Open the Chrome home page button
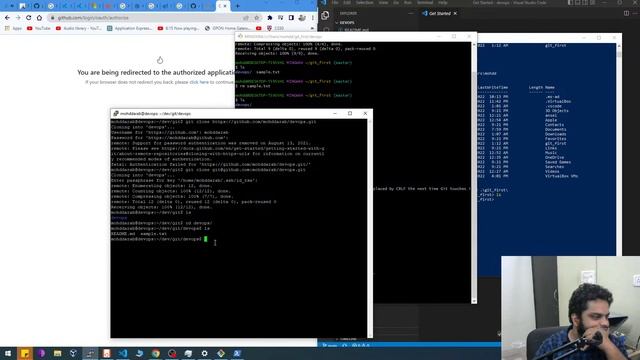The height and width of the screenshot is (360, 640). pyautogui.click(x=39, y=18)
